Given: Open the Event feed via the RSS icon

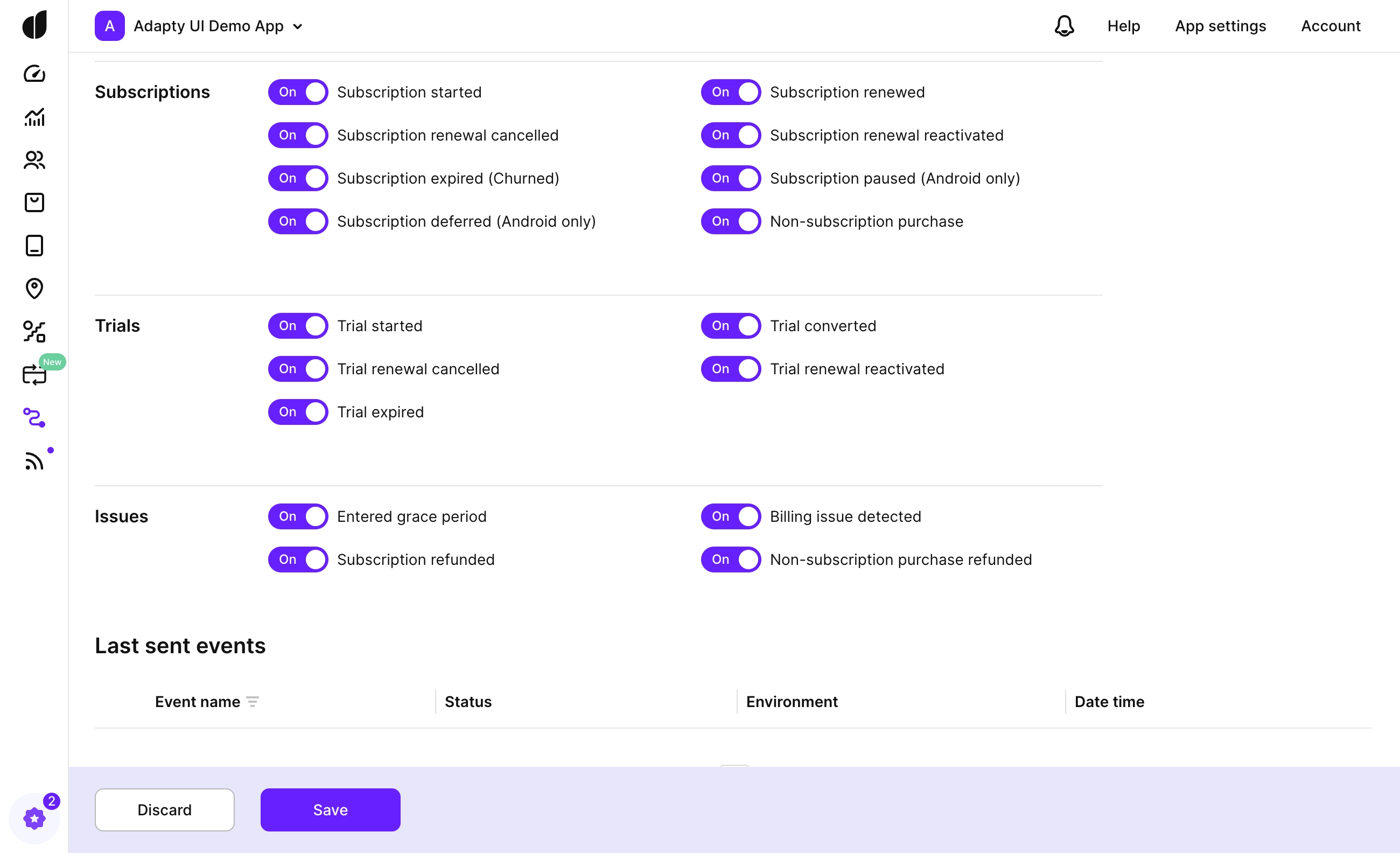Looking at the screenshot, I should 34,460.
